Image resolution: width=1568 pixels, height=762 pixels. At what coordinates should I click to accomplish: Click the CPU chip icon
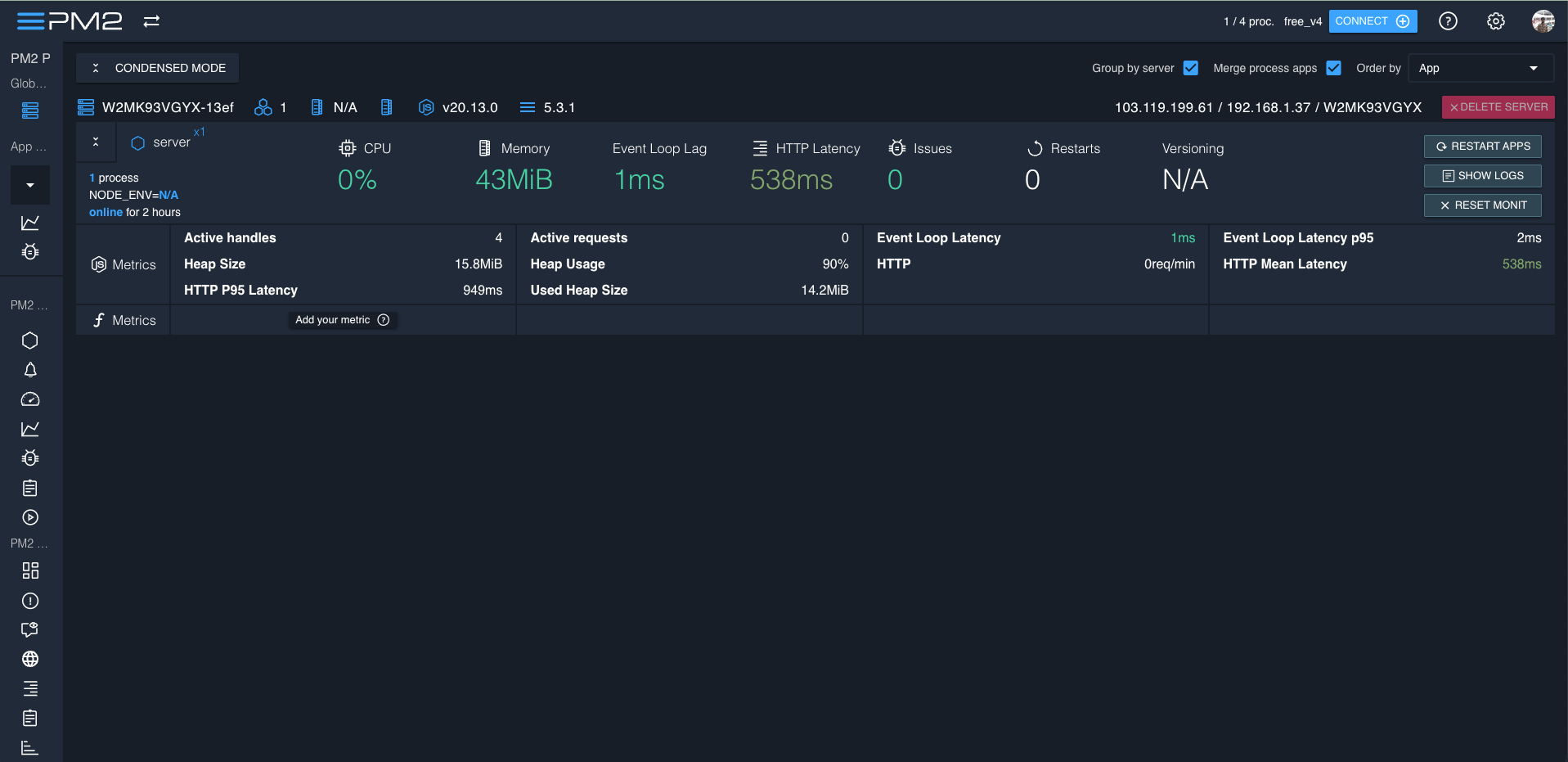(348, 148)
